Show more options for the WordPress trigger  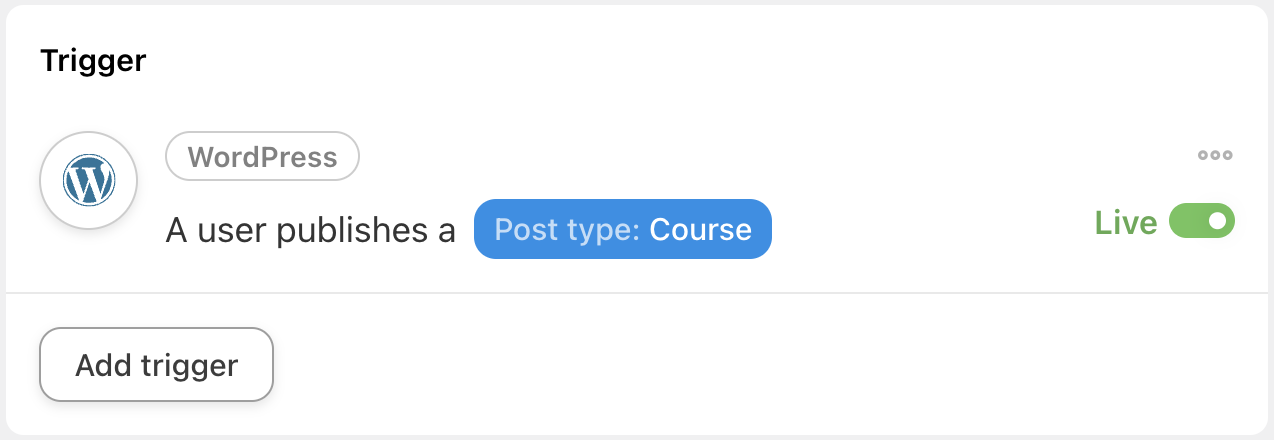coord(1215,155)
